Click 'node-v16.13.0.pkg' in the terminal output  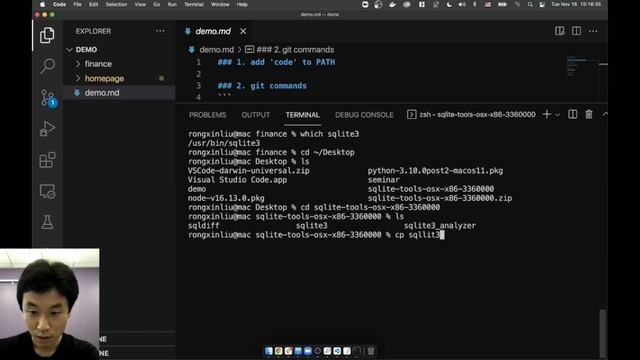(226, 198)
